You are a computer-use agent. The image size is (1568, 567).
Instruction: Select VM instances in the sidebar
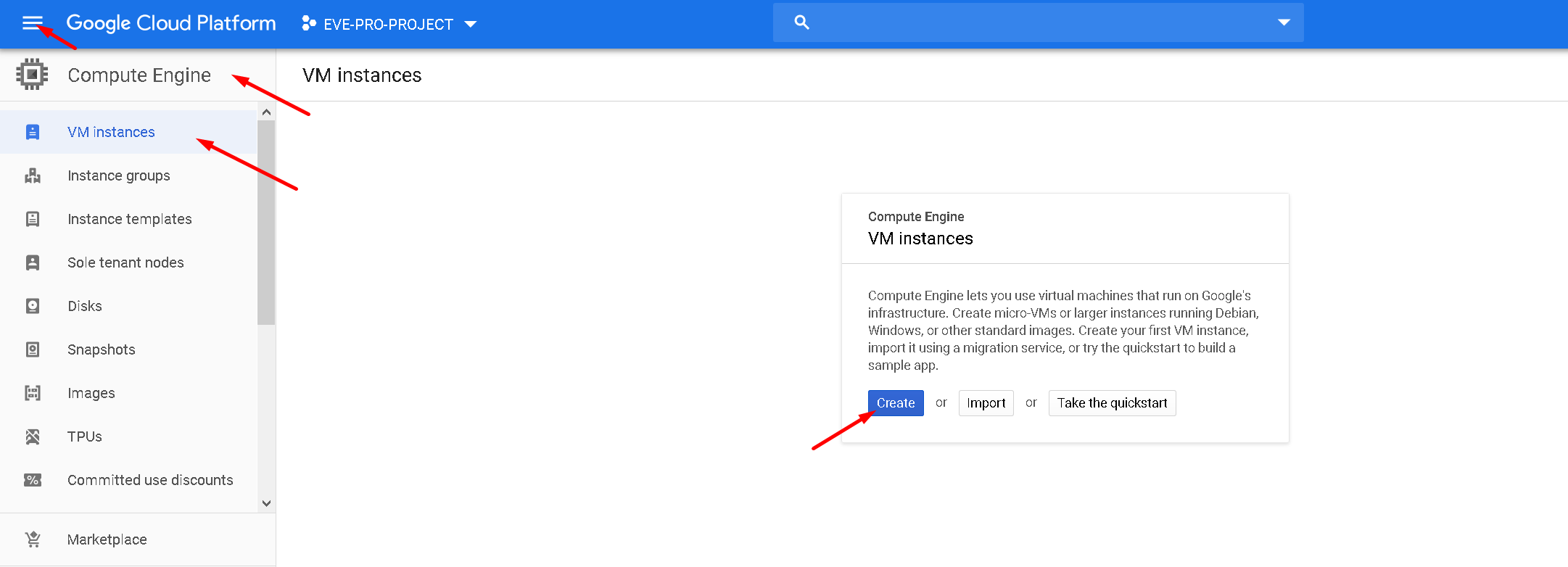click(x=111, y=132)
